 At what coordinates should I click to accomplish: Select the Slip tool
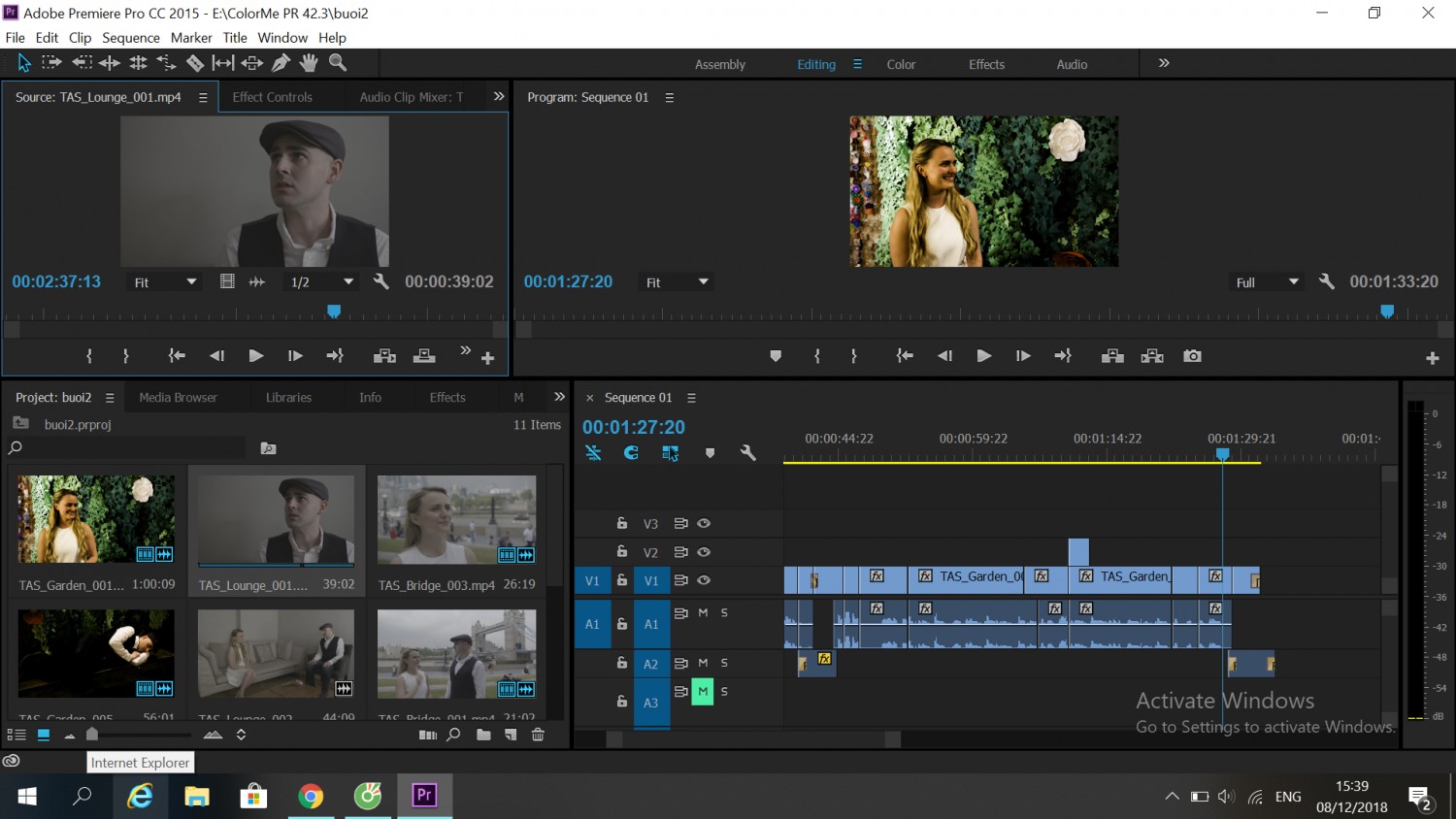[223, 63]
